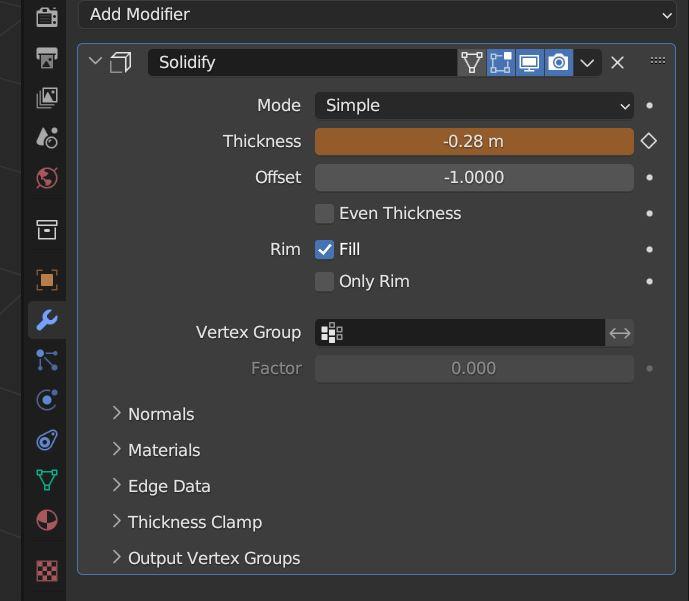Toggle render camera visibility for Solidify

click(558, 62)
